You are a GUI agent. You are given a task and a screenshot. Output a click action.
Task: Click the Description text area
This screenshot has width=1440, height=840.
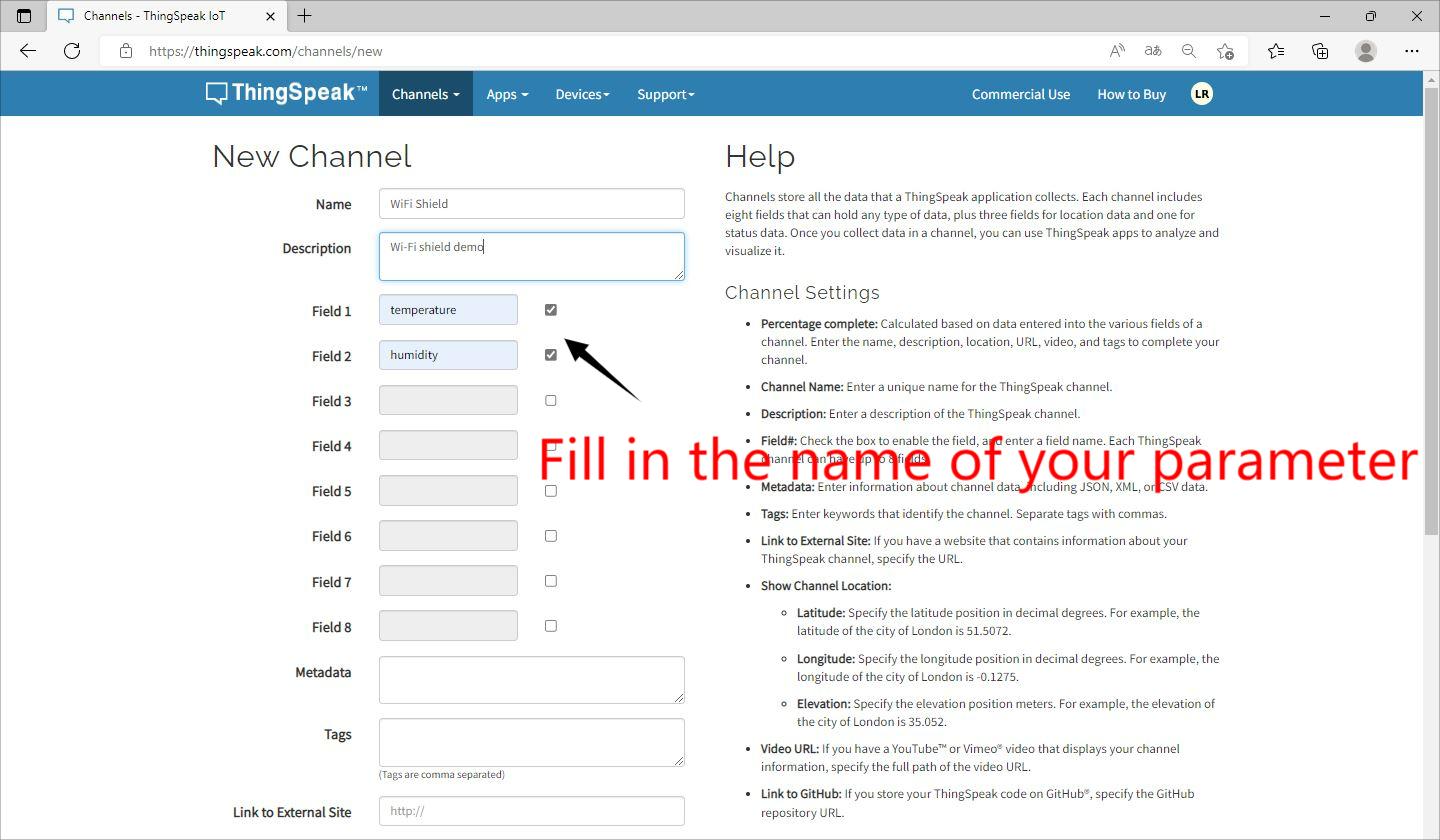coord(532,256)
